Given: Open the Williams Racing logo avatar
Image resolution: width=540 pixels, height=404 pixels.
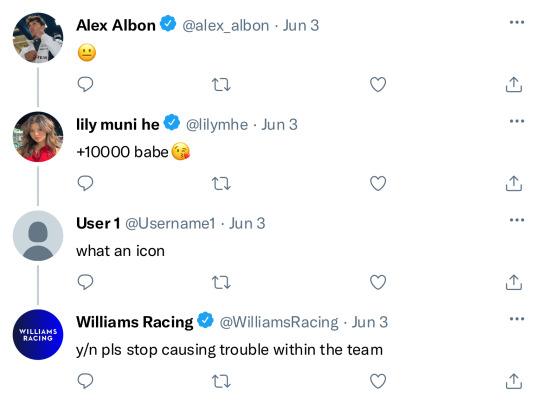Looking at the screenshot, I should point(38,334).
